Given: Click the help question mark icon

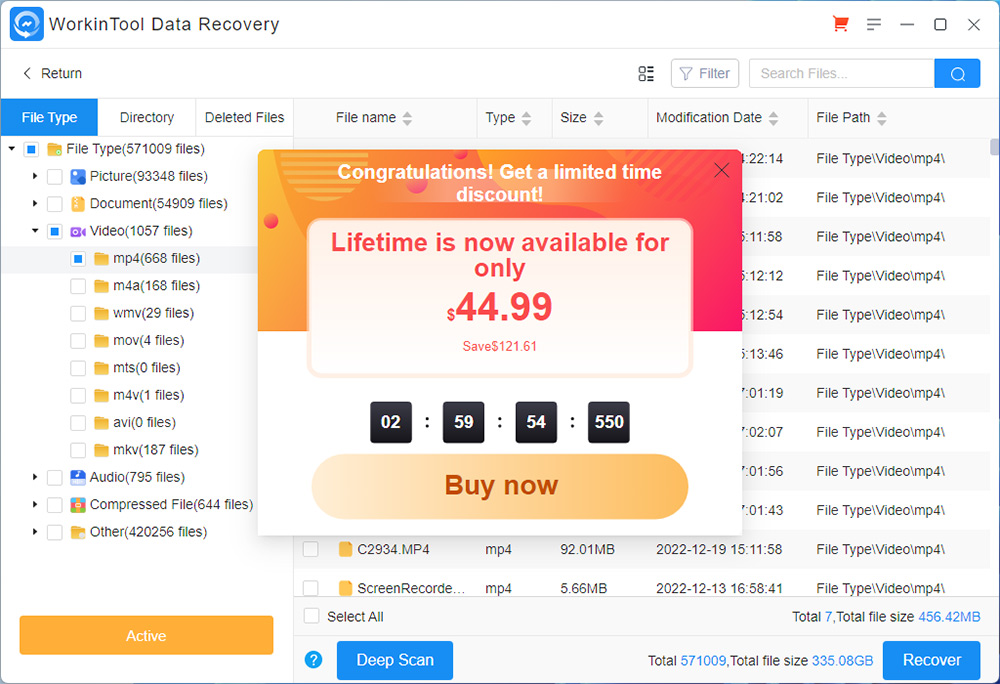Looking at the screenshot, I should pyautogui.click(x=313, y=660).
